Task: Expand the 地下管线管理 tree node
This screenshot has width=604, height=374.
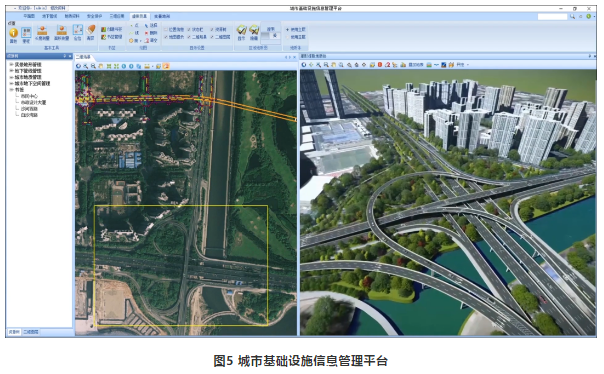Action: (11, 71)
